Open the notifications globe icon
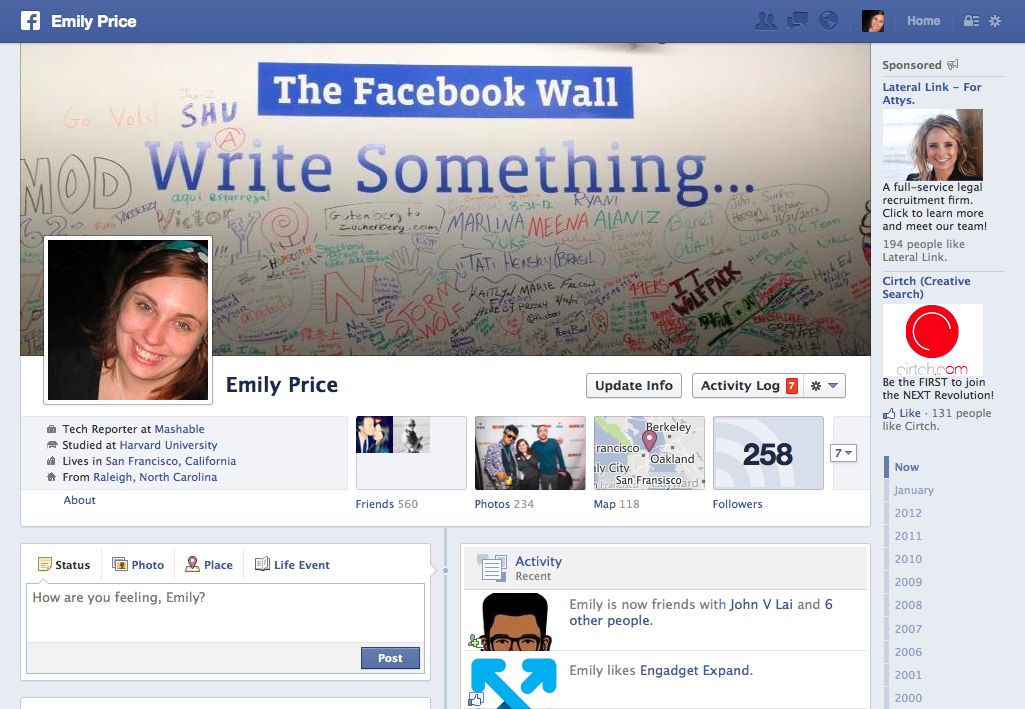The width and height of the screenshot is (1025, 709). (x=828, y=21)
